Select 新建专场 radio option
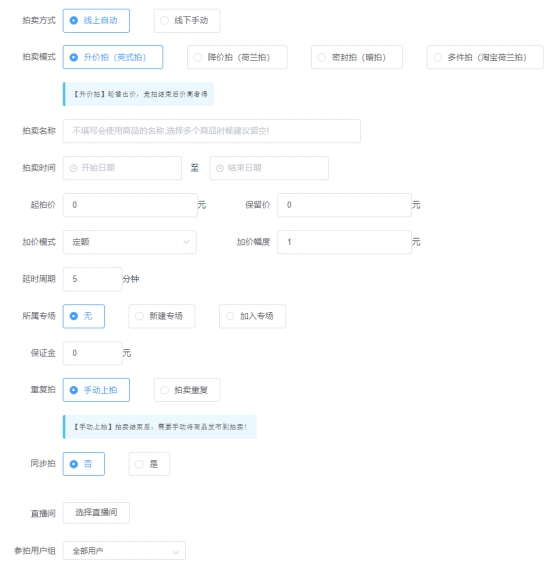 pos(162,316)
